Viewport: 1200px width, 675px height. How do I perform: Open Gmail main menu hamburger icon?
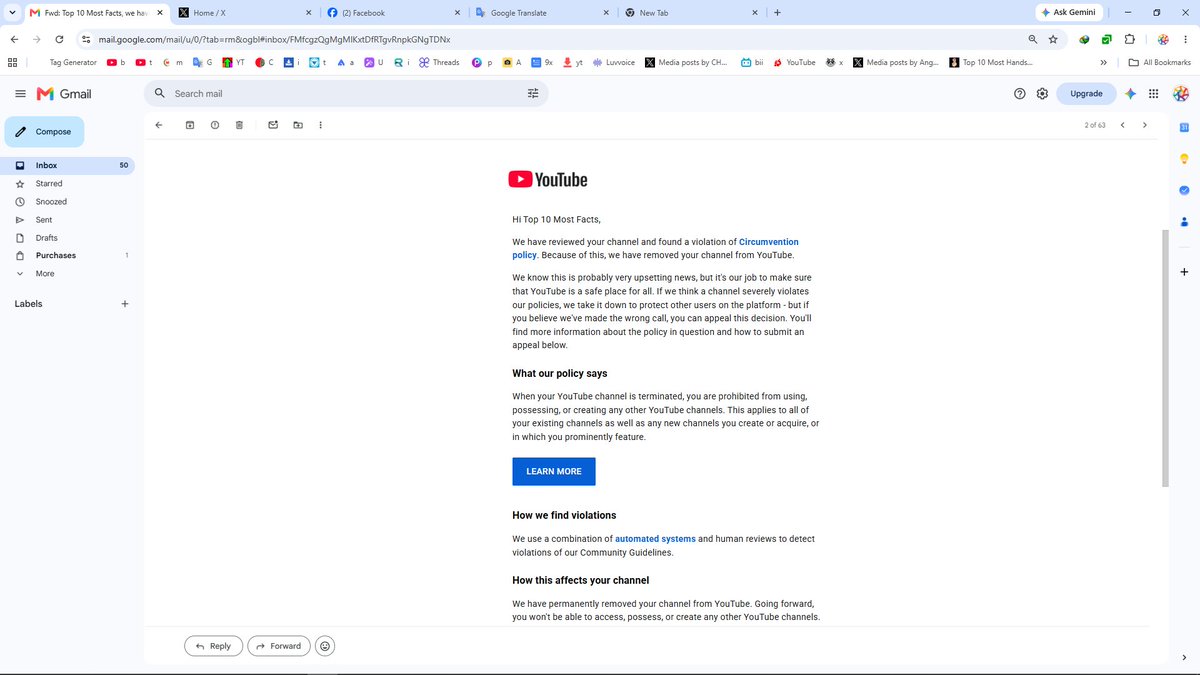click(x=20, y=93)
